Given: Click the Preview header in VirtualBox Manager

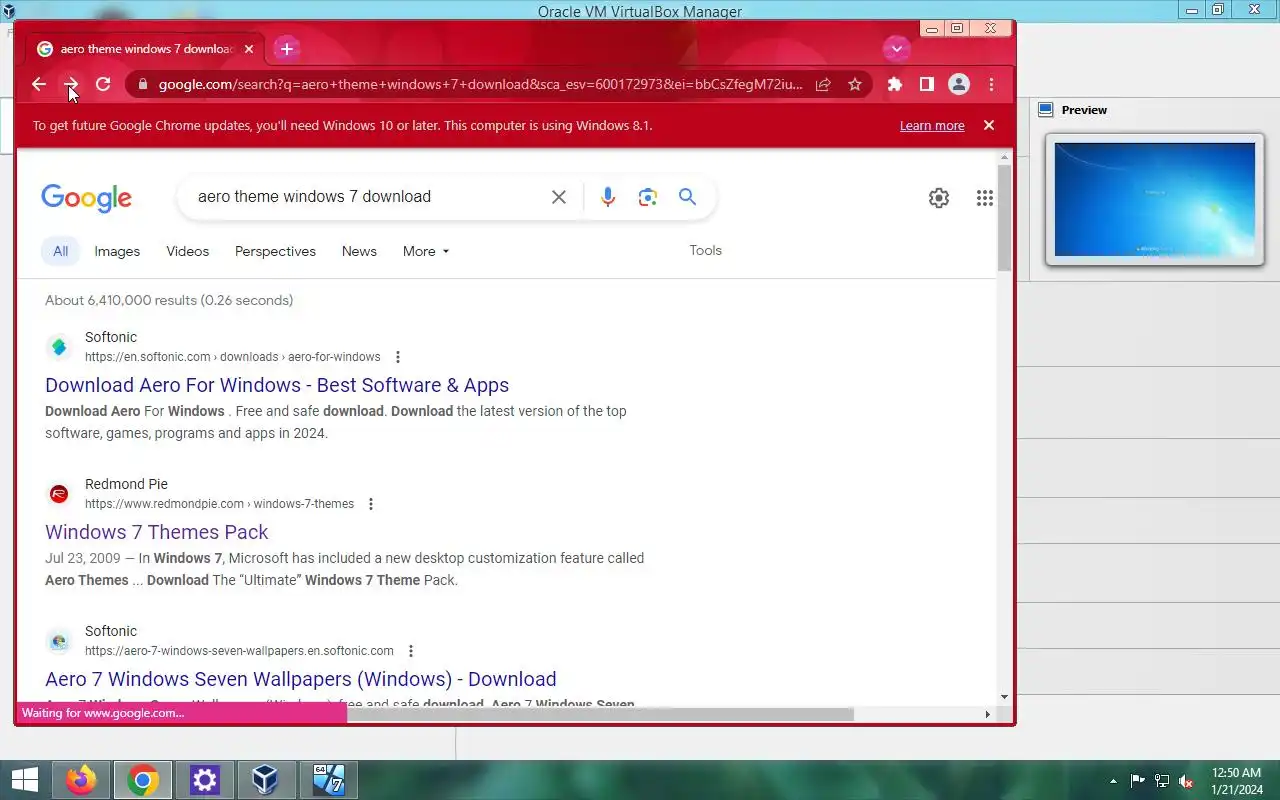Looking at the screenshot, I should pos(1084,110).
